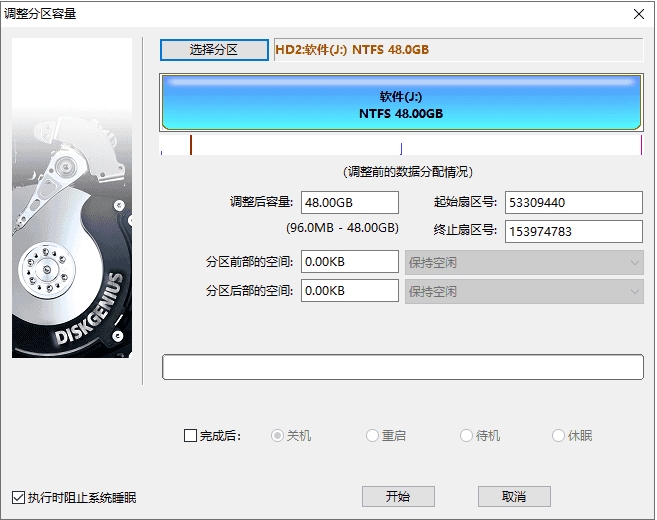The image size is (657, 520).
Task: Click the 开始 button
Action: point(398,497)
